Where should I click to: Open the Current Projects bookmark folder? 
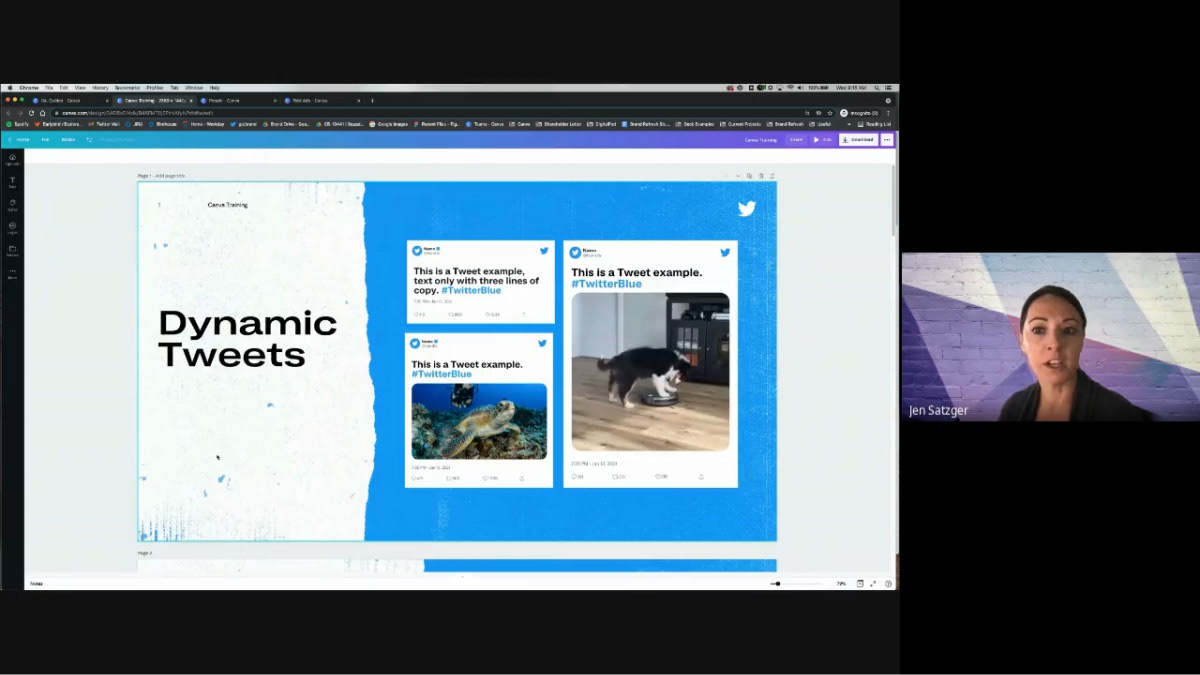[x=741, y=124]
